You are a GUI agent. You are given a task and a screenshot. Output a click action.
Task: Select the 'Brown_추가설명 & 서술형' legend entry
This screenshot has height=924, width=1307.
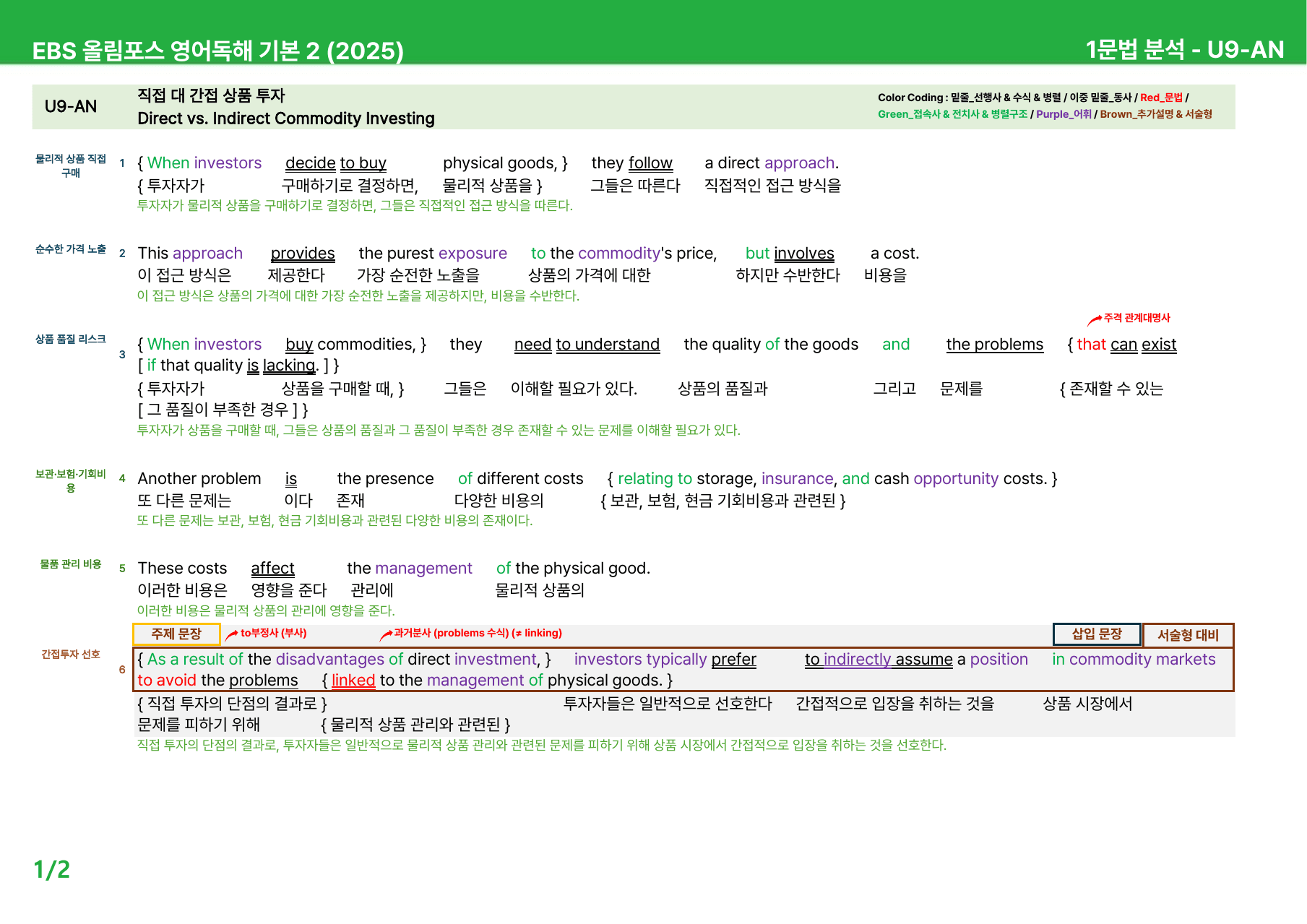1156,114
